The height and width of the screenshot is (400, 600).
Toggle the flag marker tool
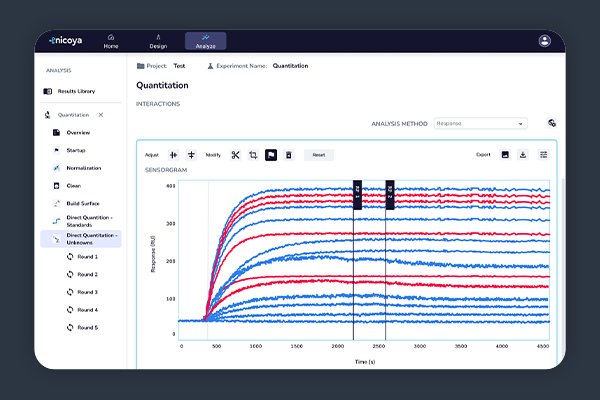270,155
